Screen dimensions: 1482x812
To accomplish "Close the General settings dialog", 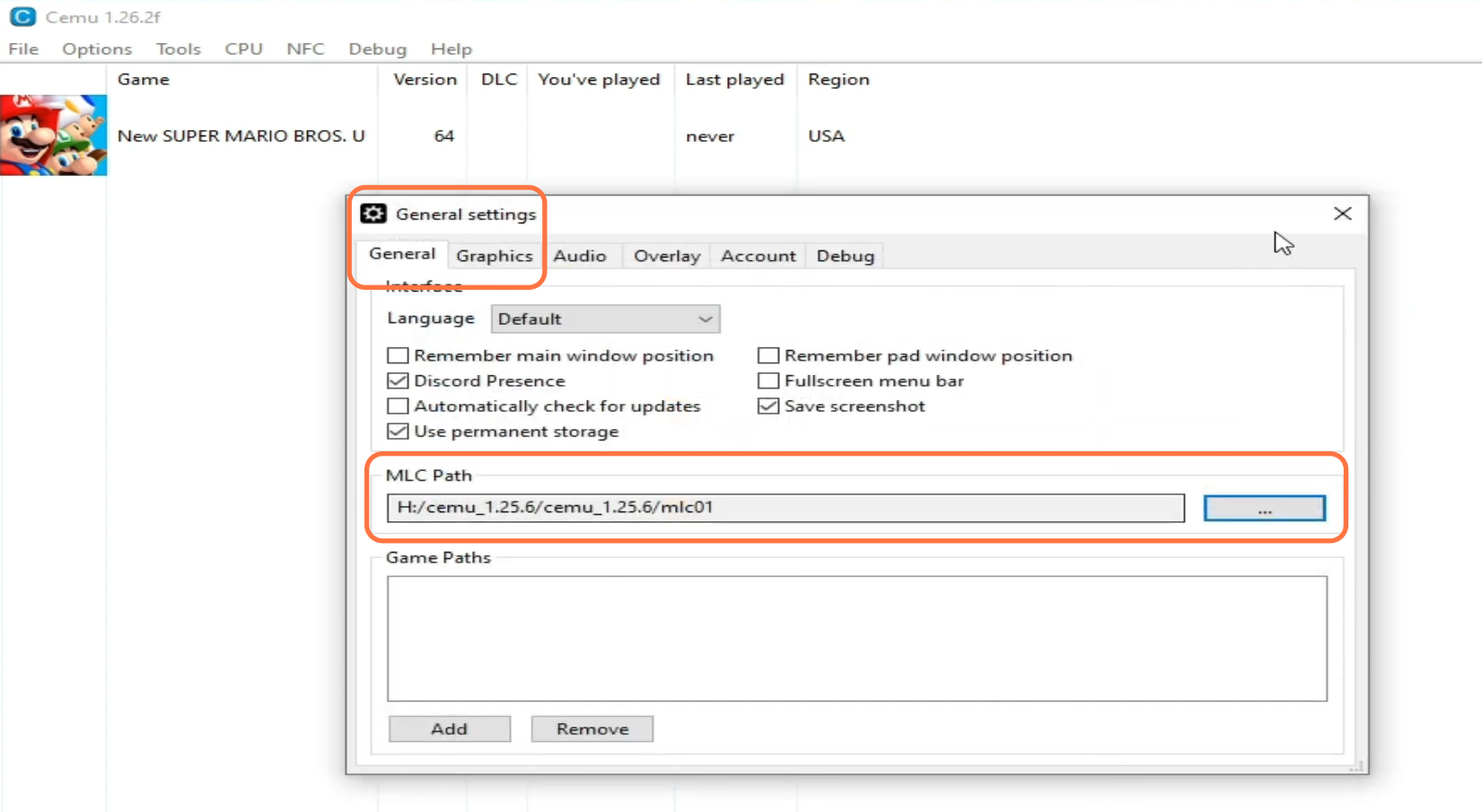I will pyautogui.click(x=1342, y=214).
